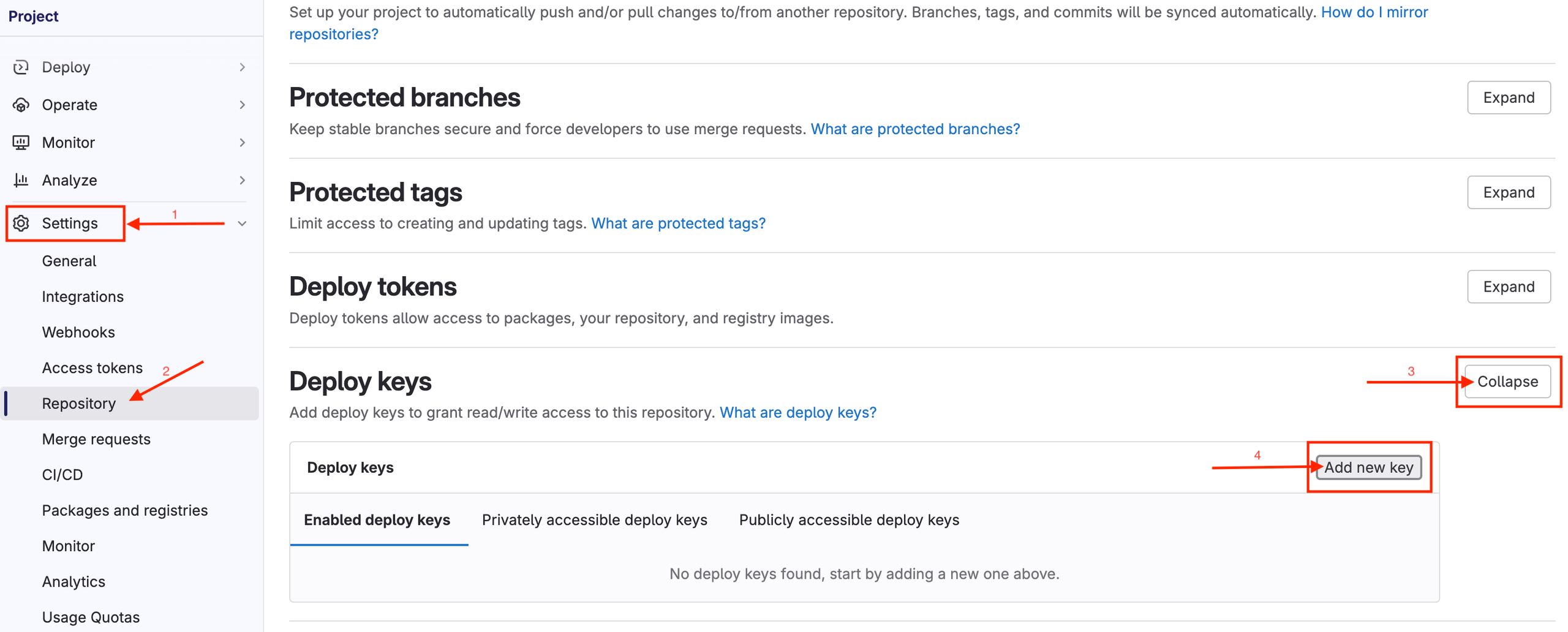
Task: Select the Enabled deploy keys tab
Action: pos(377,520)
